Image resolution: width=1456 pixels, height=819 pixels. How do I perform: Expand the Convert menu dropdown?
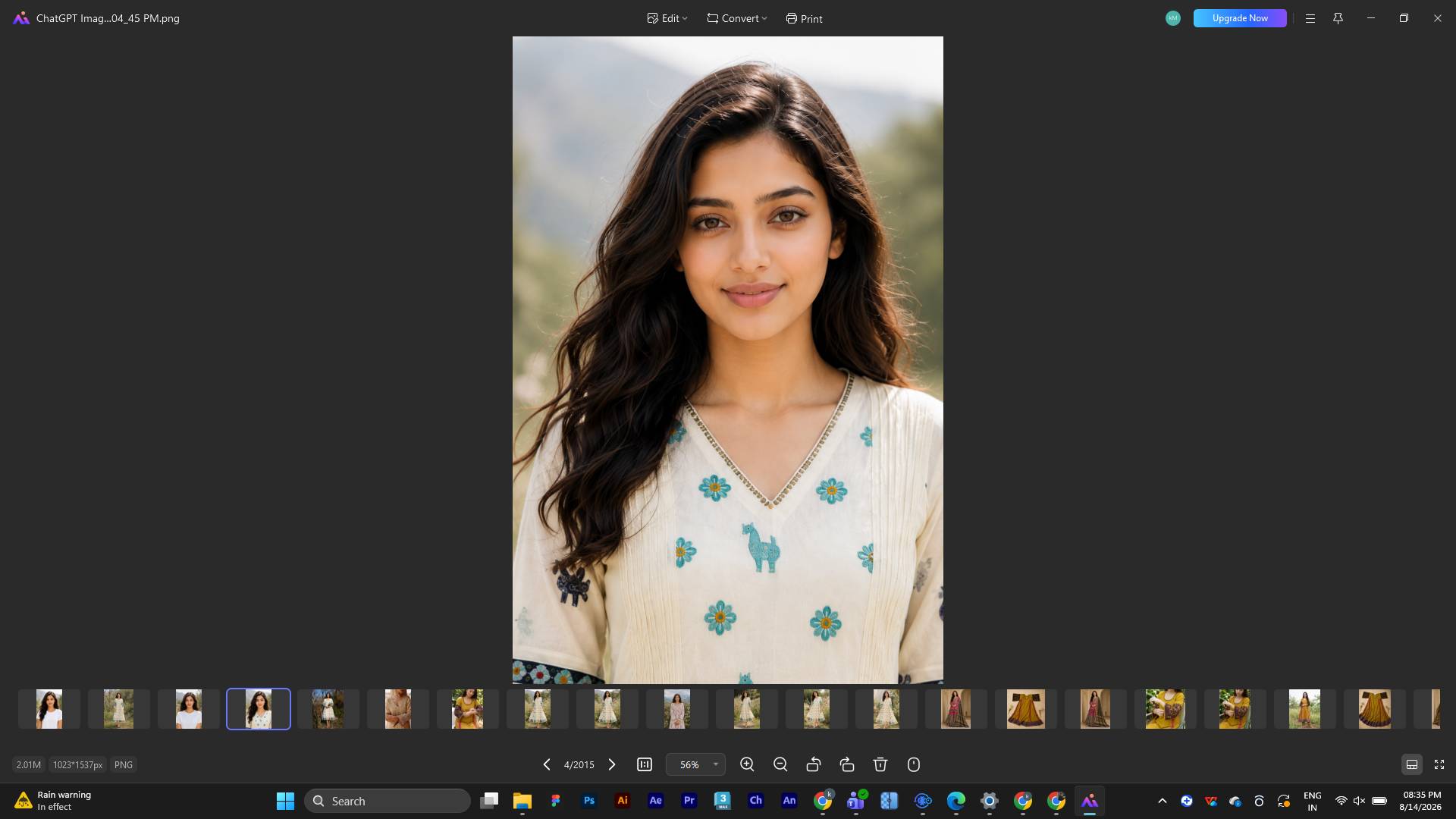(x=737, y=18)
